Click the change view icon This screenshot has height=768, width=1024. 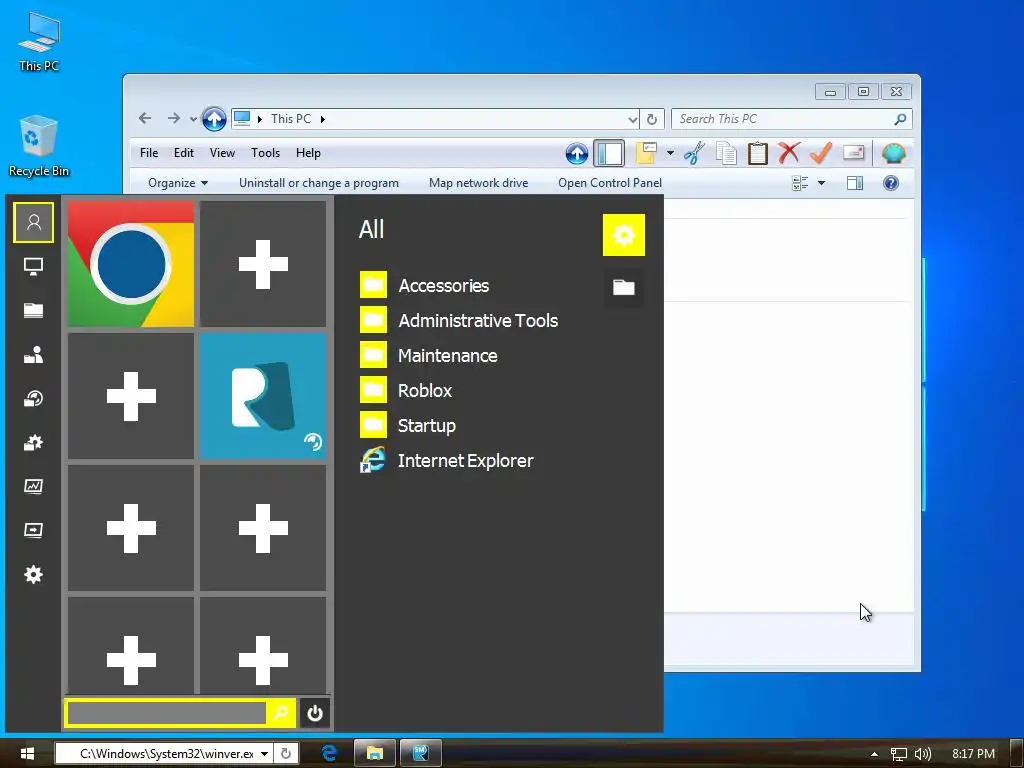(800, 184)
